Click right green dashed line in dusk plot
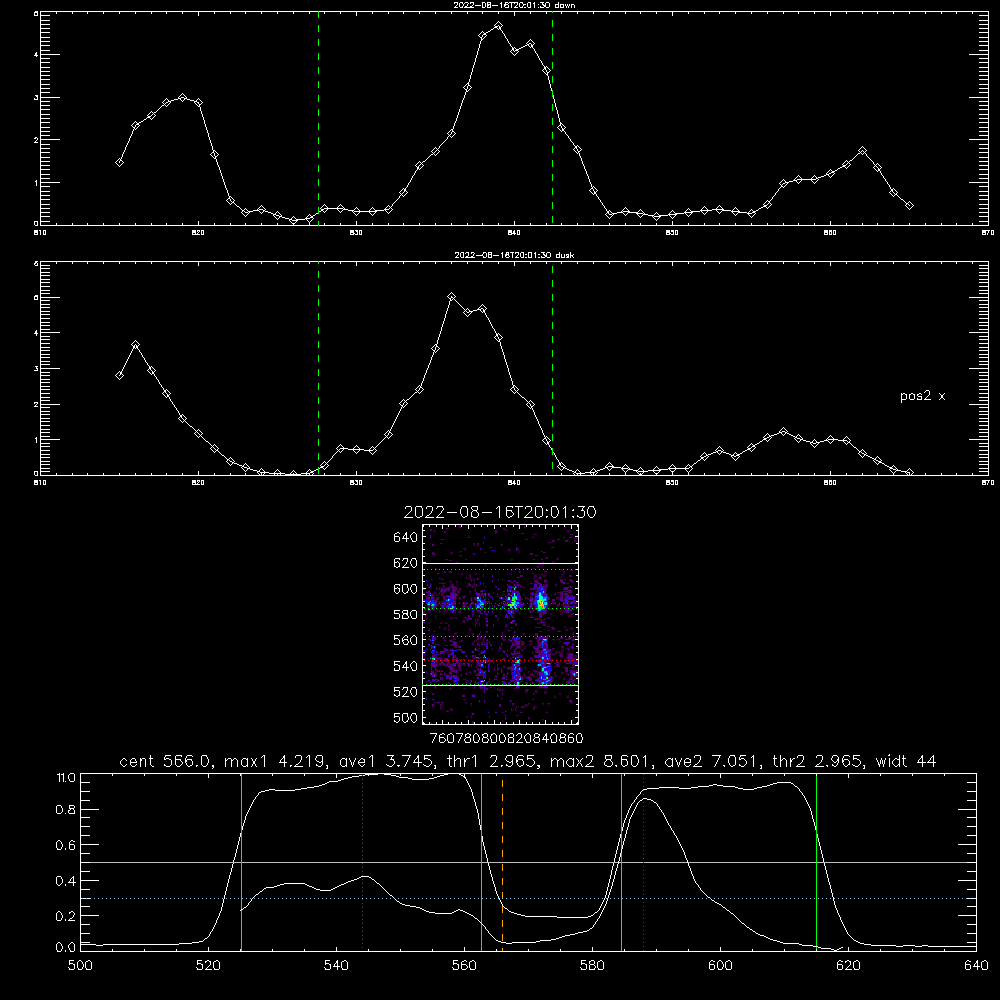Image resolution: width=1000 pixels, height=1000 pixels. pyautogui.click(x=552, y=368)
